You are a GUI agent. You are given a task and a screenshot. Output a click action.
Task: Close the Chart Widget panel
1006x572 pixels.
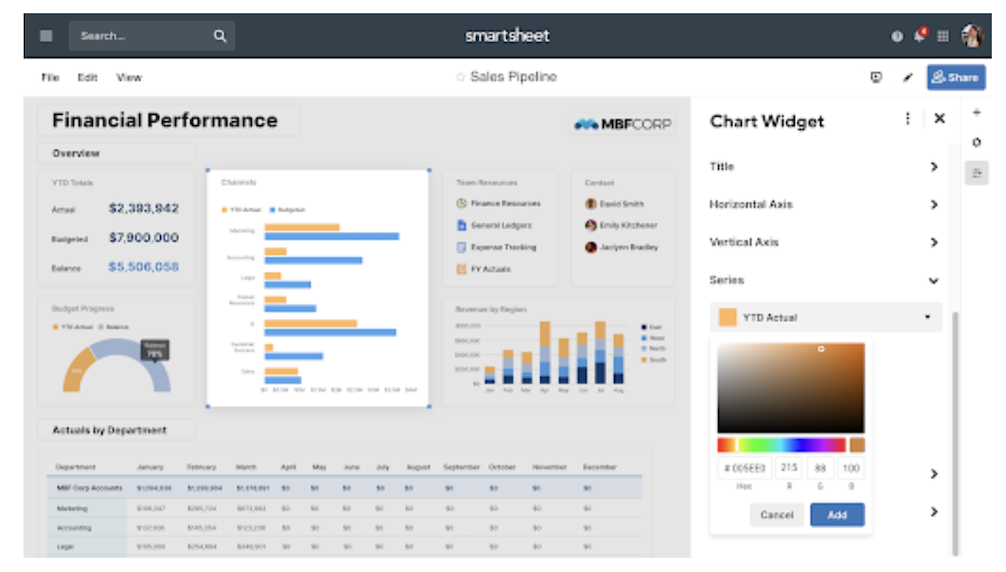939,119
